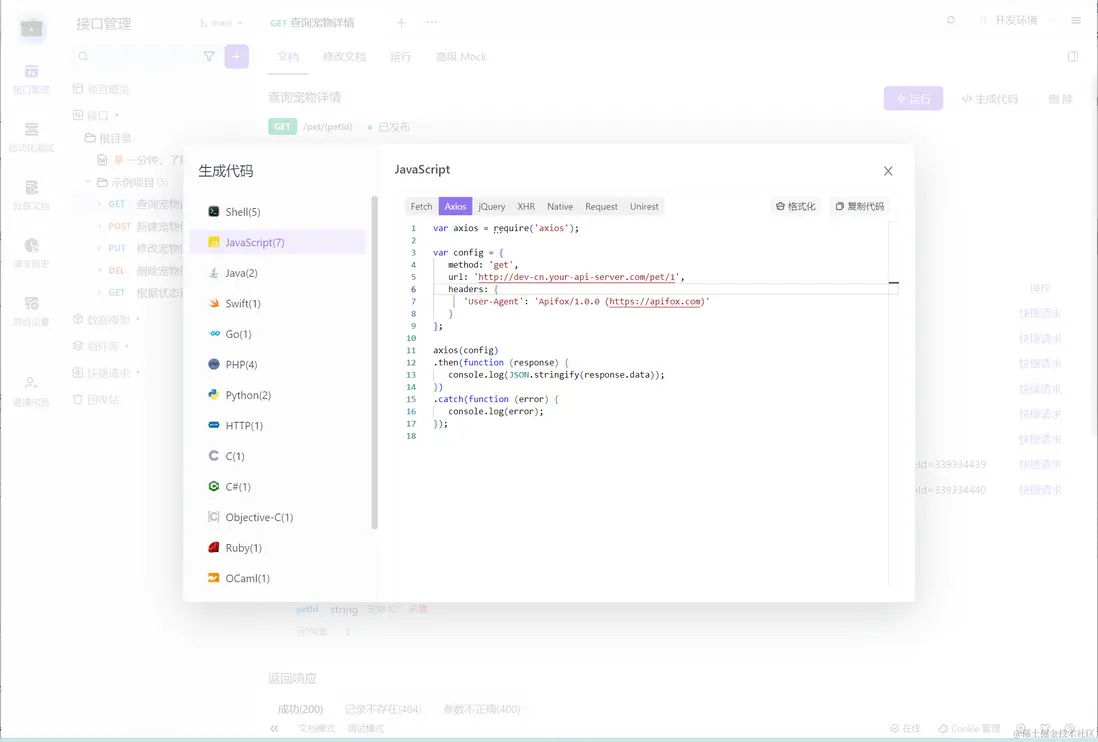
Task: Open the Cookie 管理 link
Action: [x=969, y=729]
